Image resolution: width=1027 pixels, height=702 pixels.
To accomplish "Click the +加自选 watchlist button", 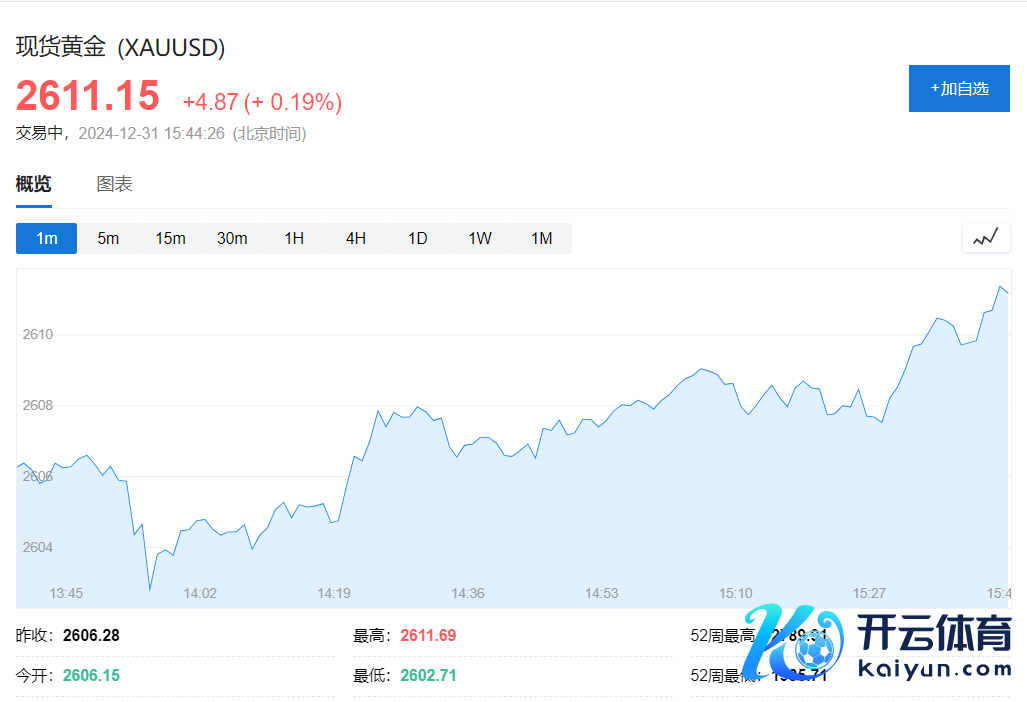I will coord(958,88).
